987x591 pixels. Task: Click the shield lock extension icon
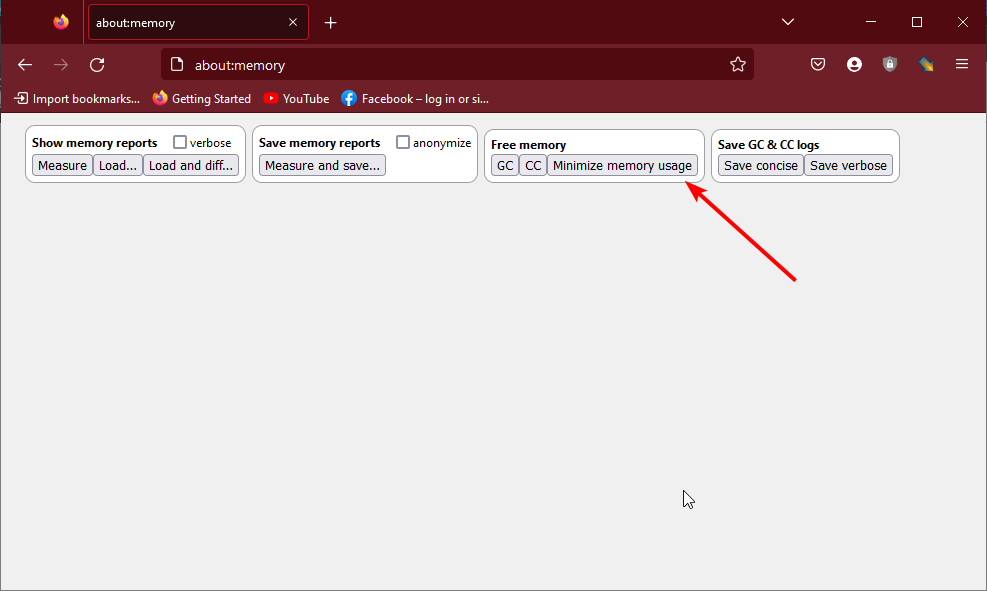point(889,64)
